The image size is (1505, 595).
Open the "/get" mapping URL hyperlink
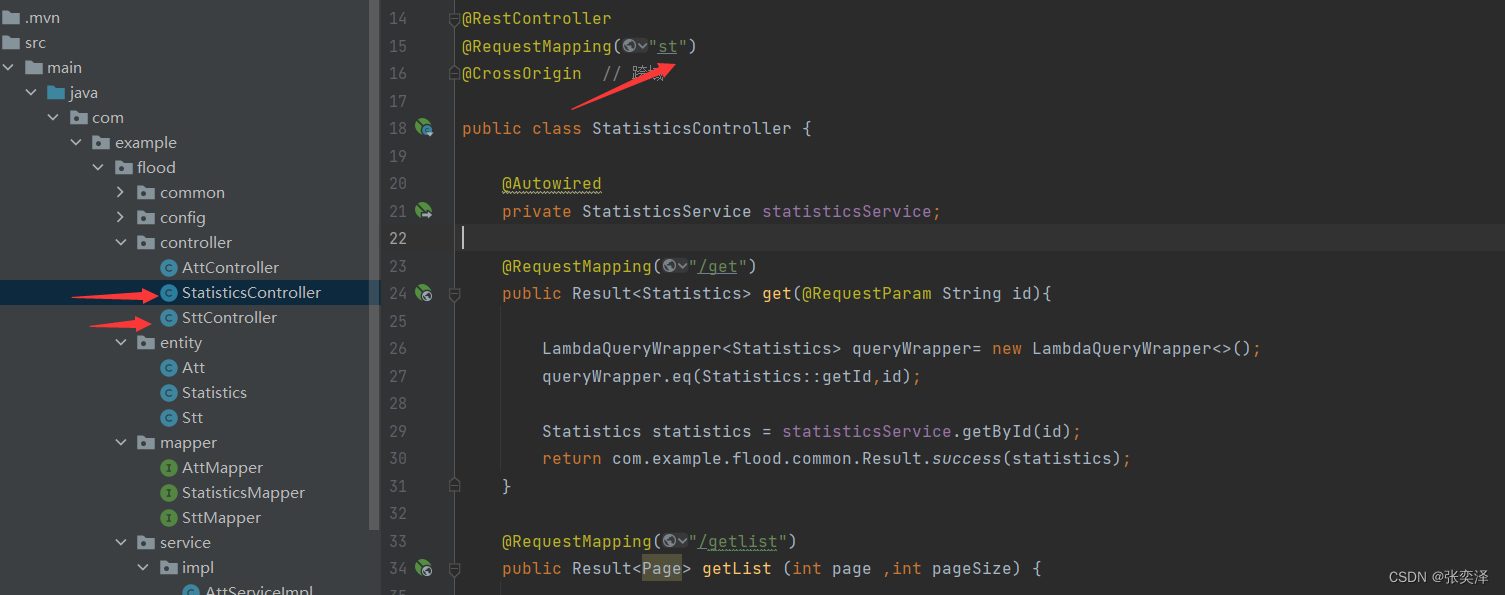719,266
